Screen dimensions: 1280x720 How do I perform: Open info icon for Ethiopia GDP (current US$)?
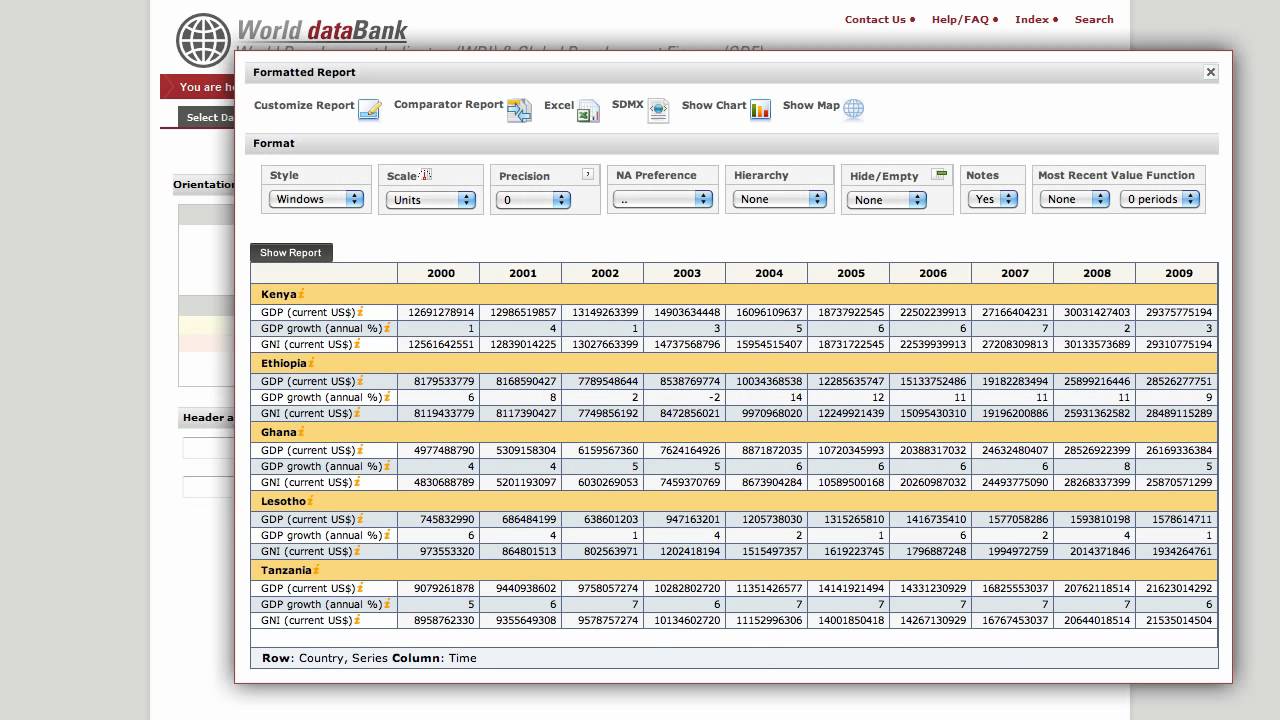pyautogui.click(x=361, y=381)
